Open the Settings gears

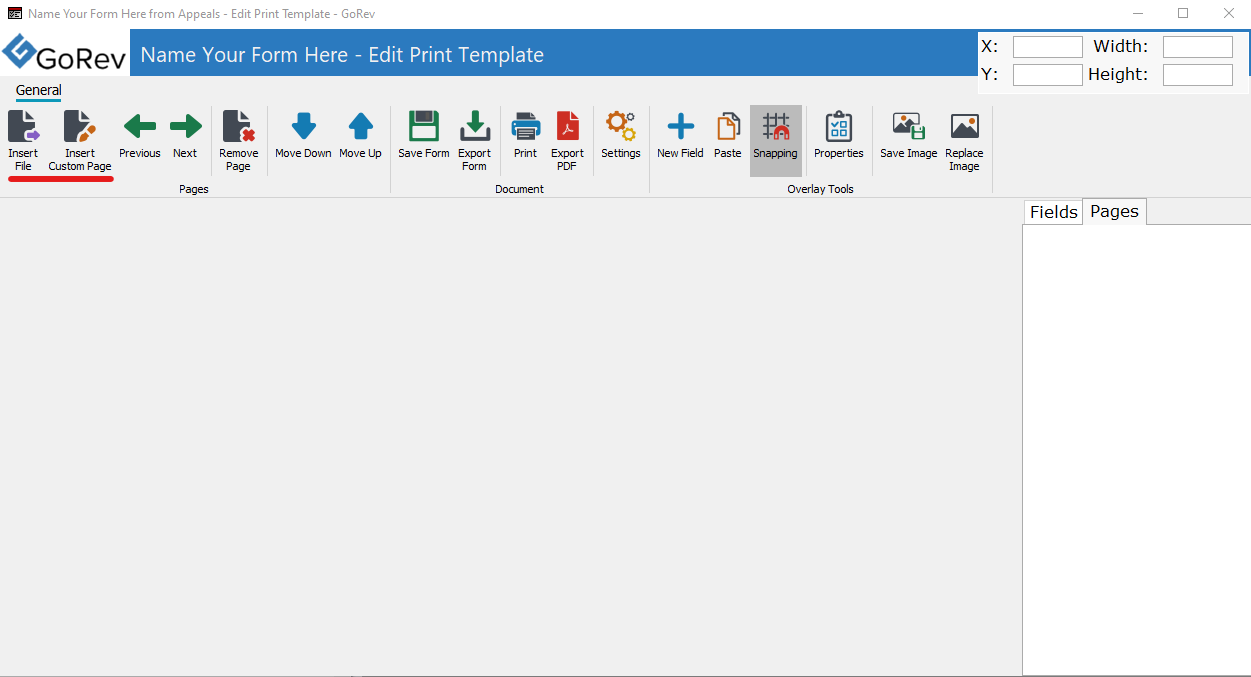[621, 135]
